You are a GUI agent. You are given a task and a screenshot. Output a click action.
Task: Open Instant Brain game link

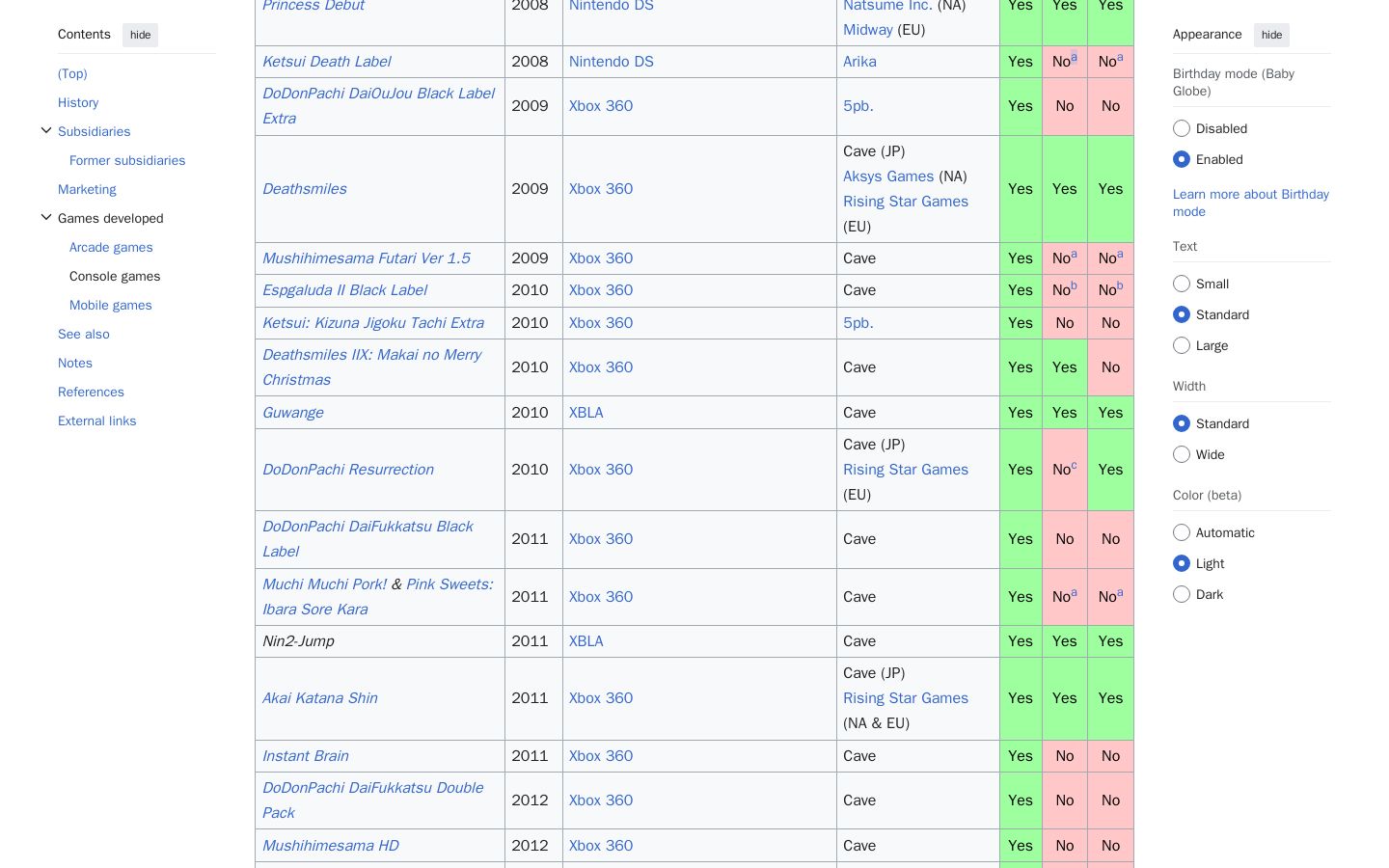coord(306,756)
